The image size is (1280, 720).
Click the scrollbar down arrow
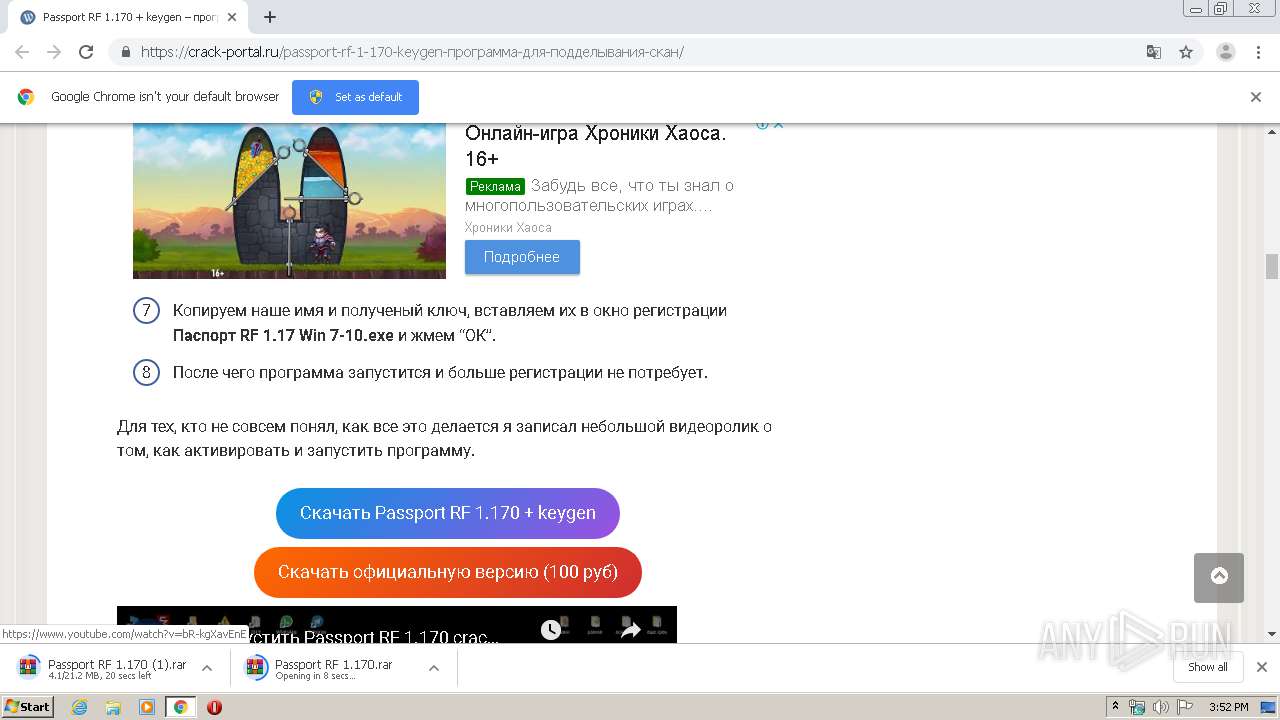[x=1272, y=633]
